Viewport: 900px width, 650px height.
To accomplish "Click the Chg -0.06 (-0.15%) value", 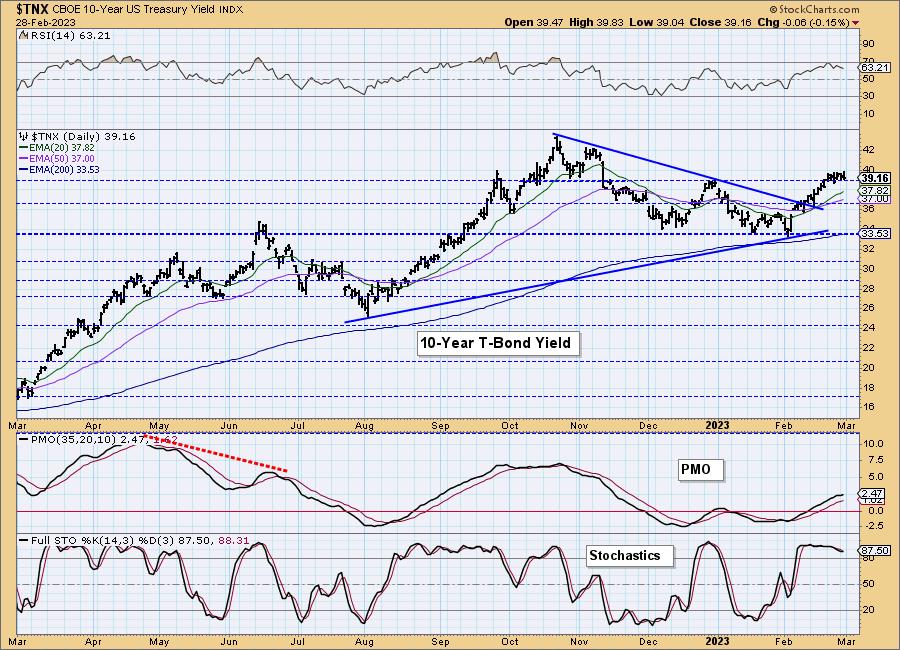I will pos(804,22).
